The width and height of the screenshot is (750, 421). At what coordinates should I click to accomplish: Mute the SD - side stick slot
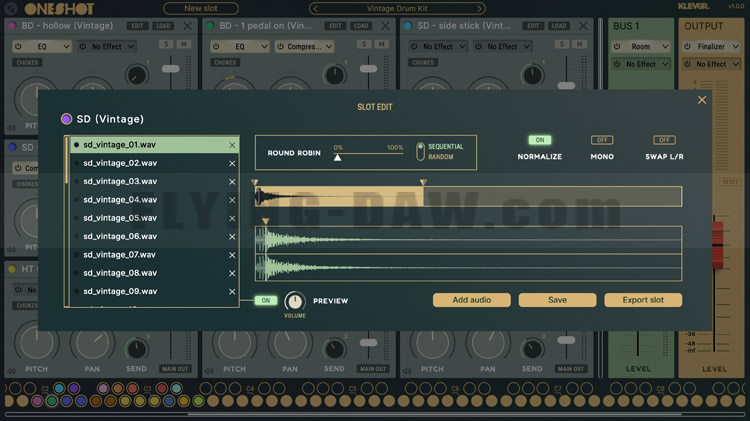[579, 44]
